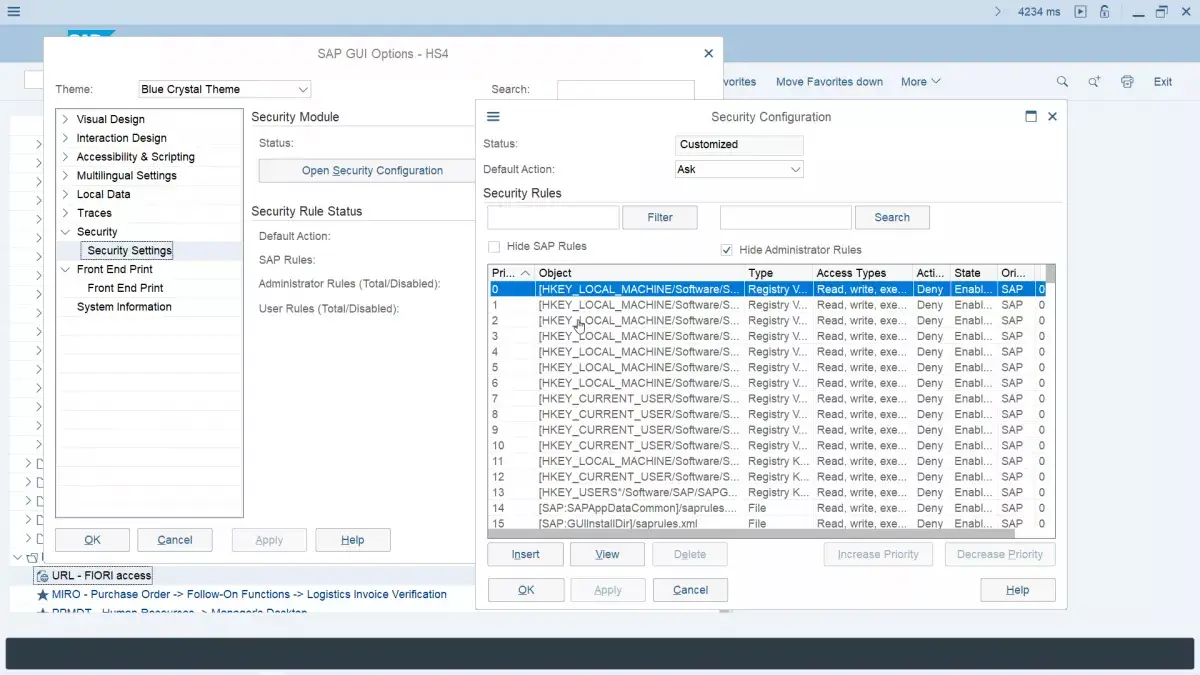Select the SAPAppDataCommon rule in row 14

766,508
